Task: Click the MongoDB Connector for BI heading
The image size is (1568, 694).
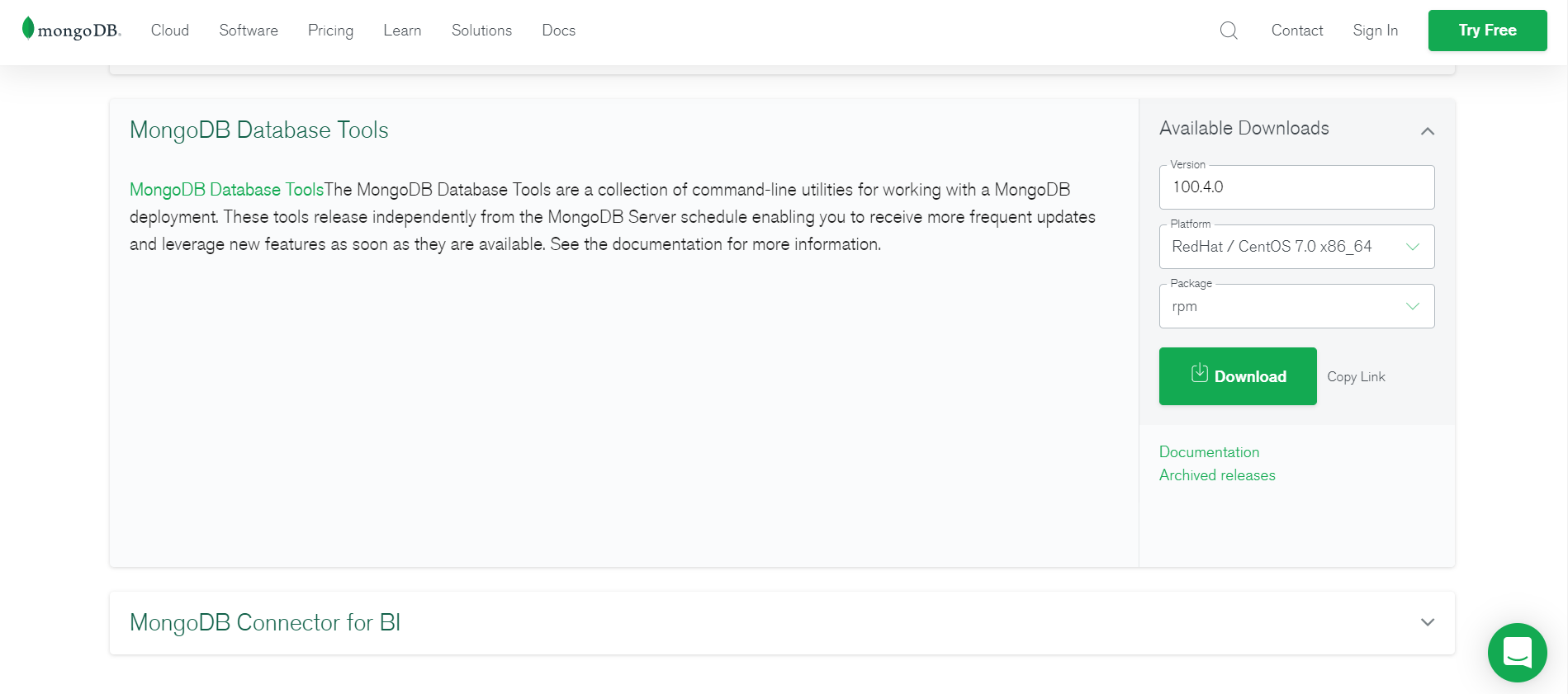Action: (x=265, y=623)
